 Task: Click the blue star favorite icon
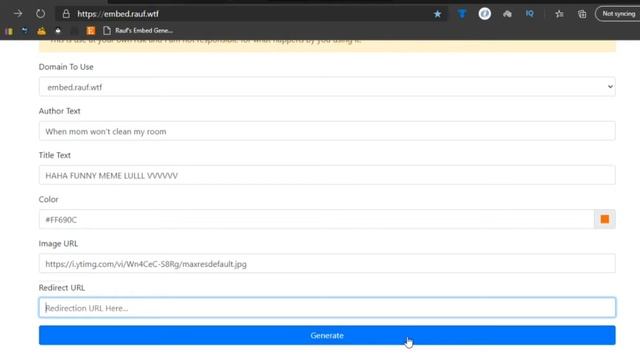click(437, 14)
